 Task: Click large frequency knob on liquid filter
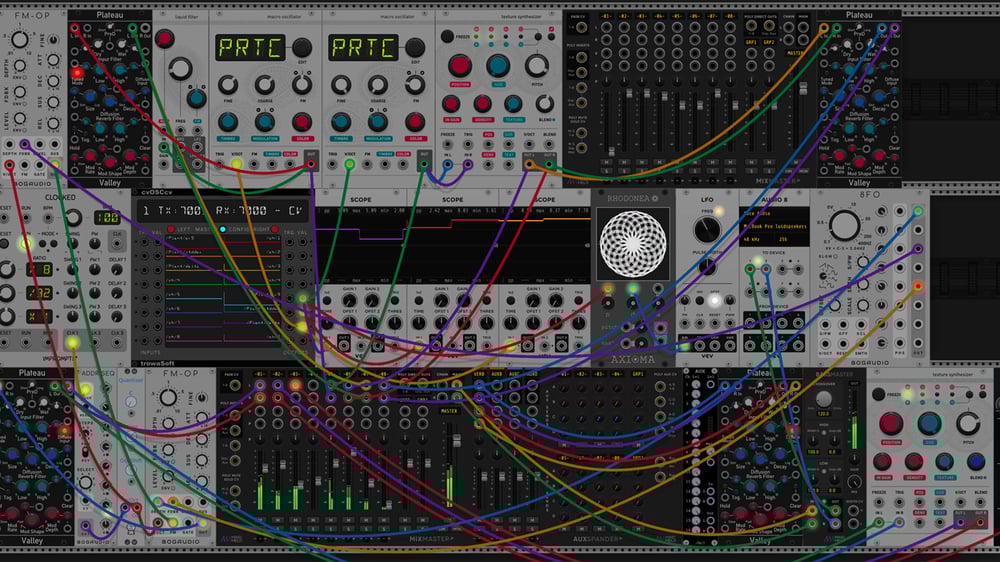click(180, 68)
